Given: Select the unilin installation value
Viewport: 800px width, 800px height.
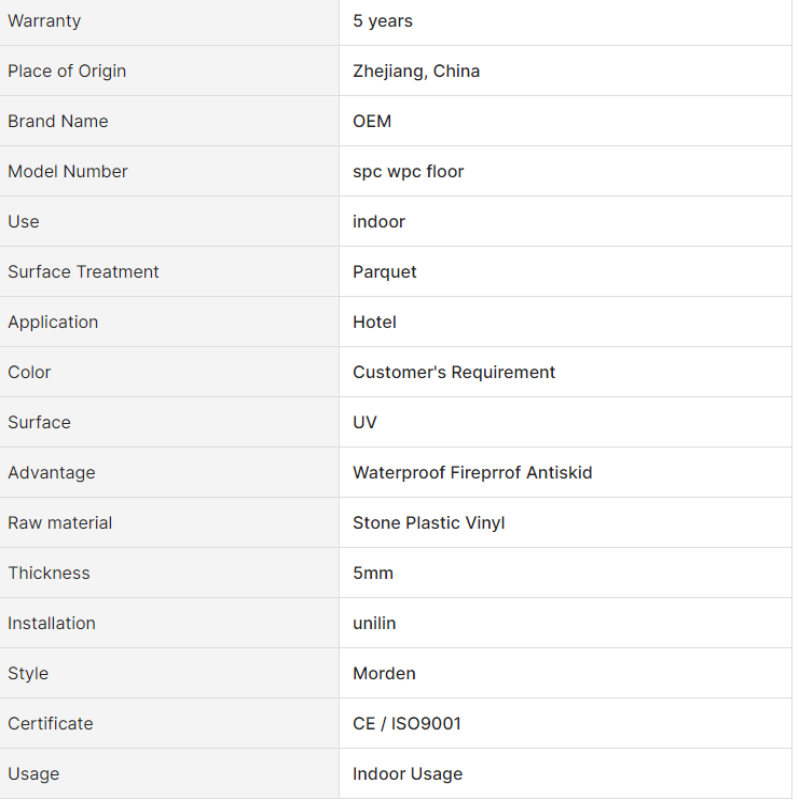Looking at the screenshot, I should click(374, 623).
